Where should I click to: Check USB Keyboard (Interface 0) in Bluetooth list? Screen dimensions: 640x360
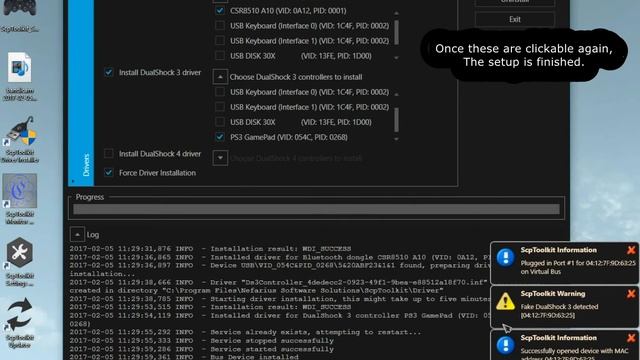pyautogui.click(x=220, y=26)
